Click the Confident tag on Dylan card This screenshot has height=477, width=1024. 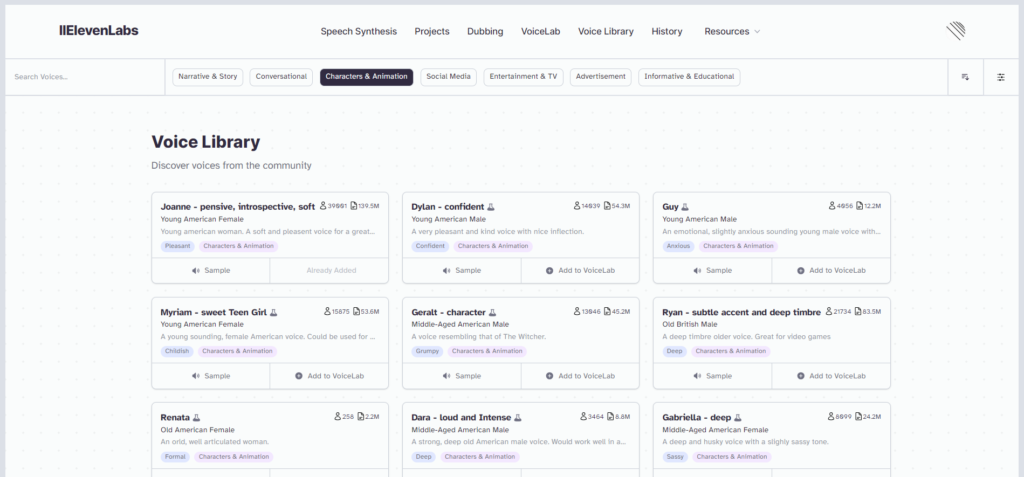coord(430,246)
